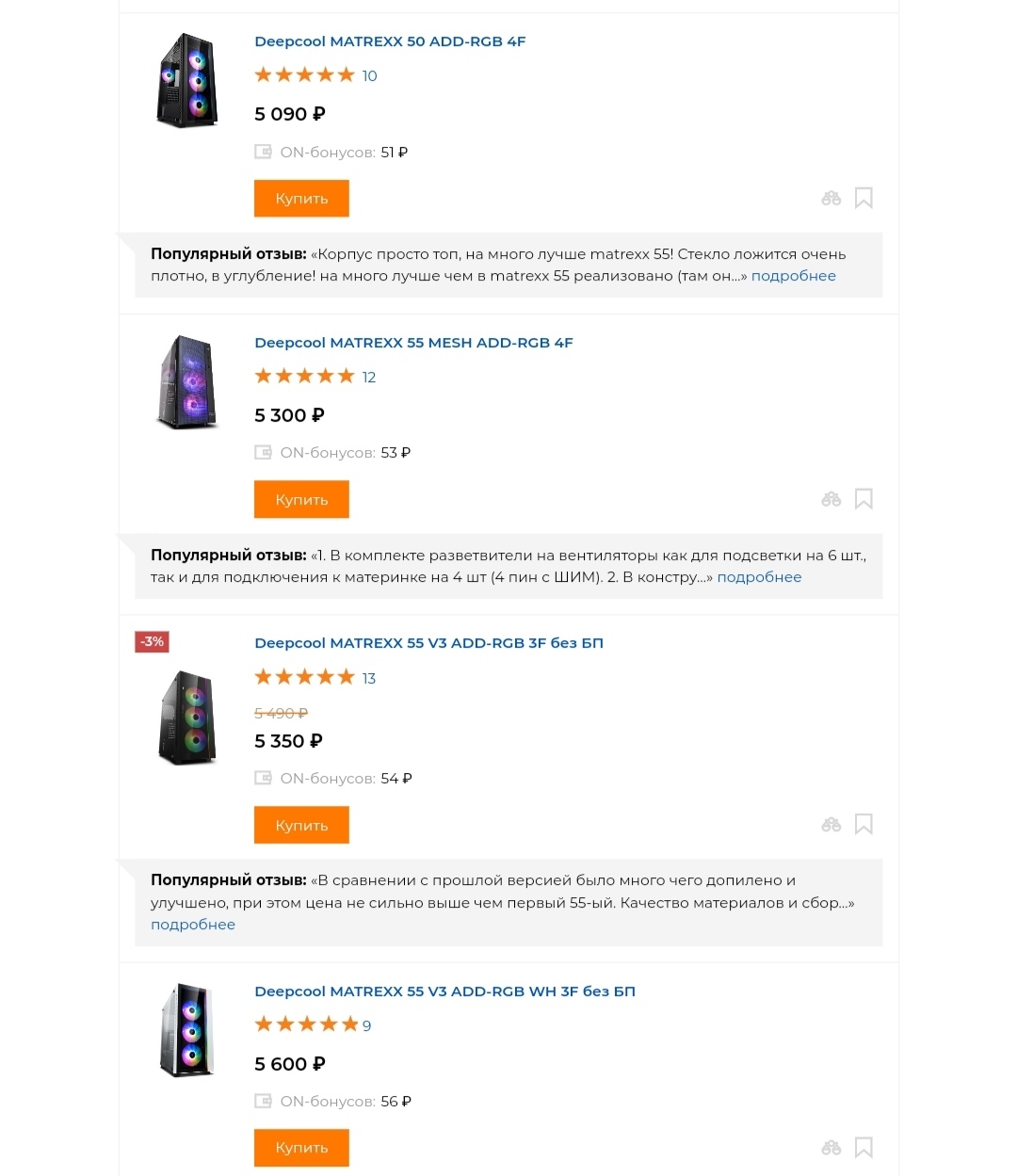Open the white MATREXX 55 V3 WH thumbnail
This screenshot has width=1017, height=1176.
pos(186,1030)
